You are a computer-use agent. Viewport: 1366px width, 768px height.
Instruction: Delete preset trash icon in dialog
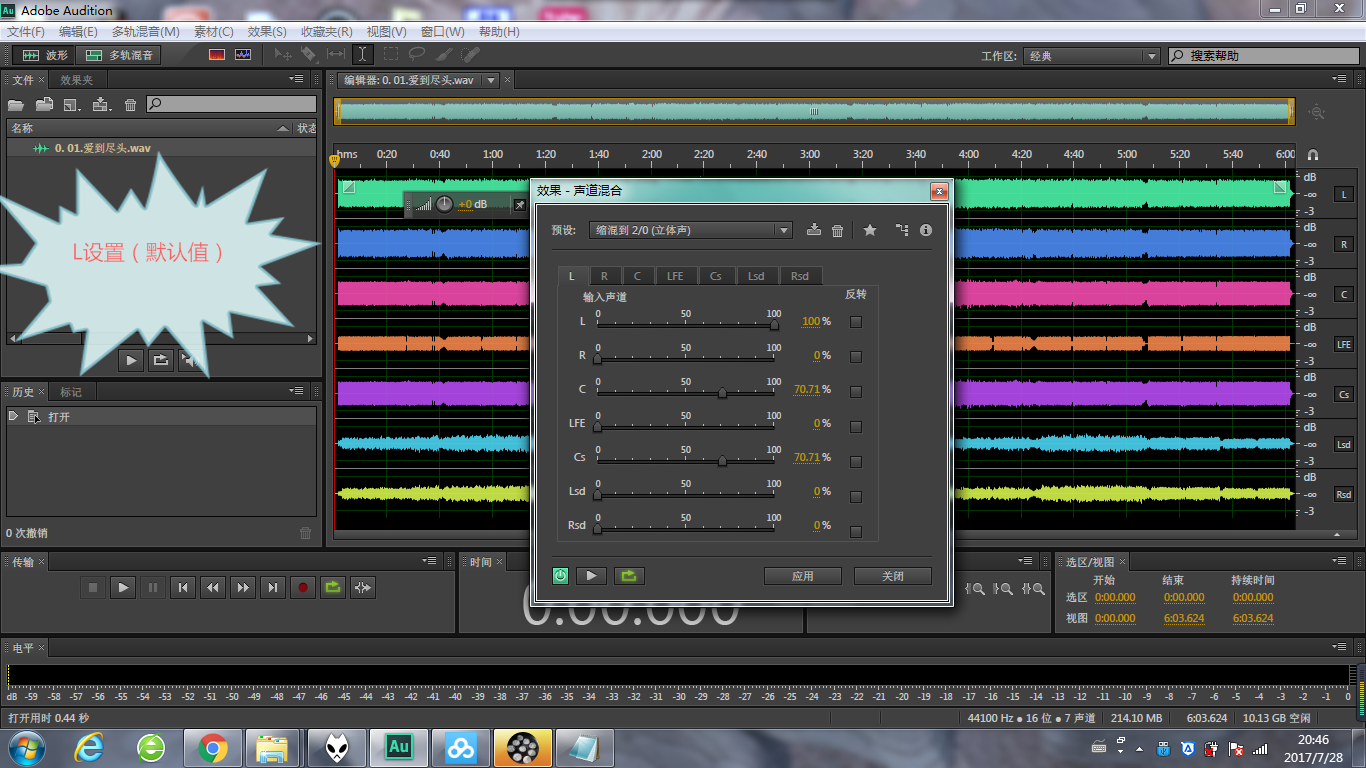pos(838,230)
